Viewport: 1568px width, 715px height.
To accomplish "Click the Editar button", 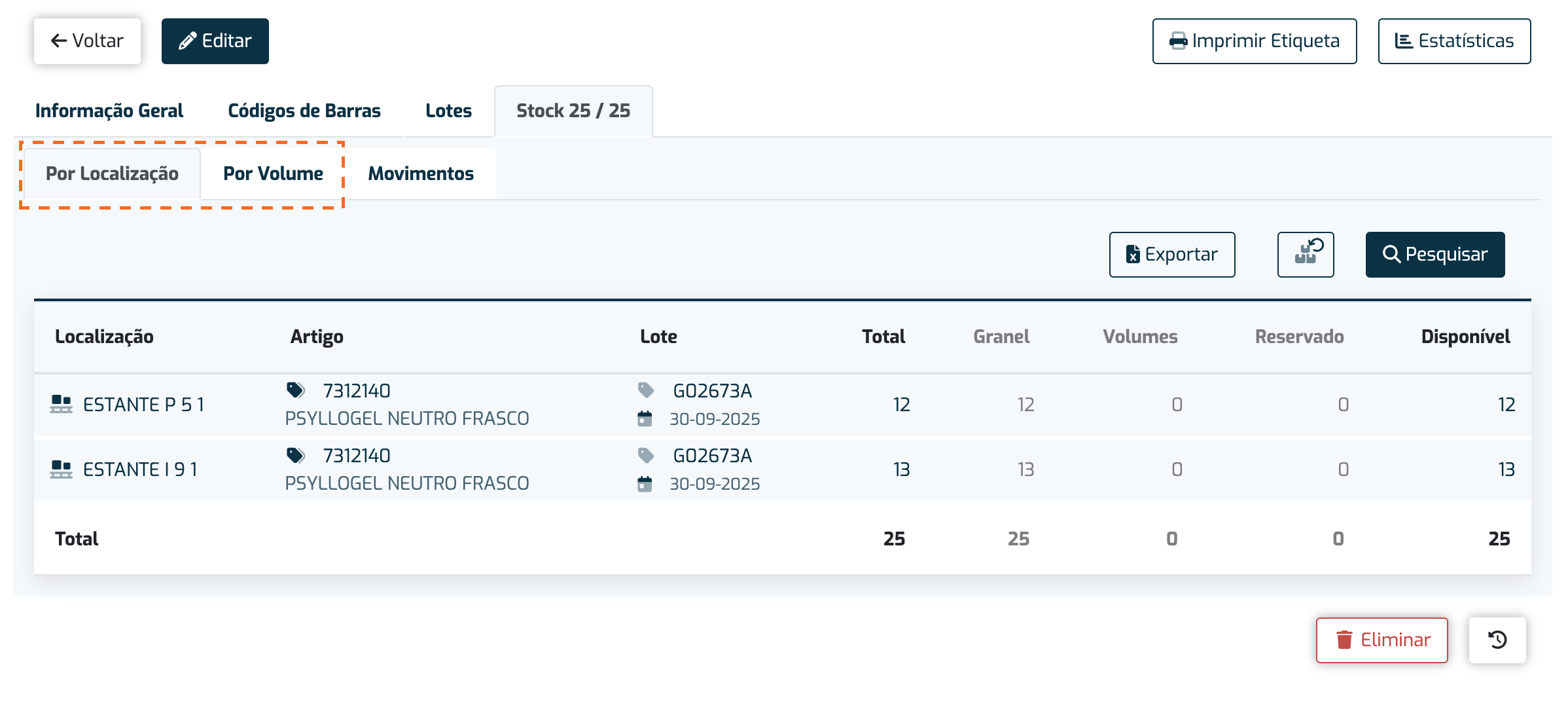I will pos(215,41).
